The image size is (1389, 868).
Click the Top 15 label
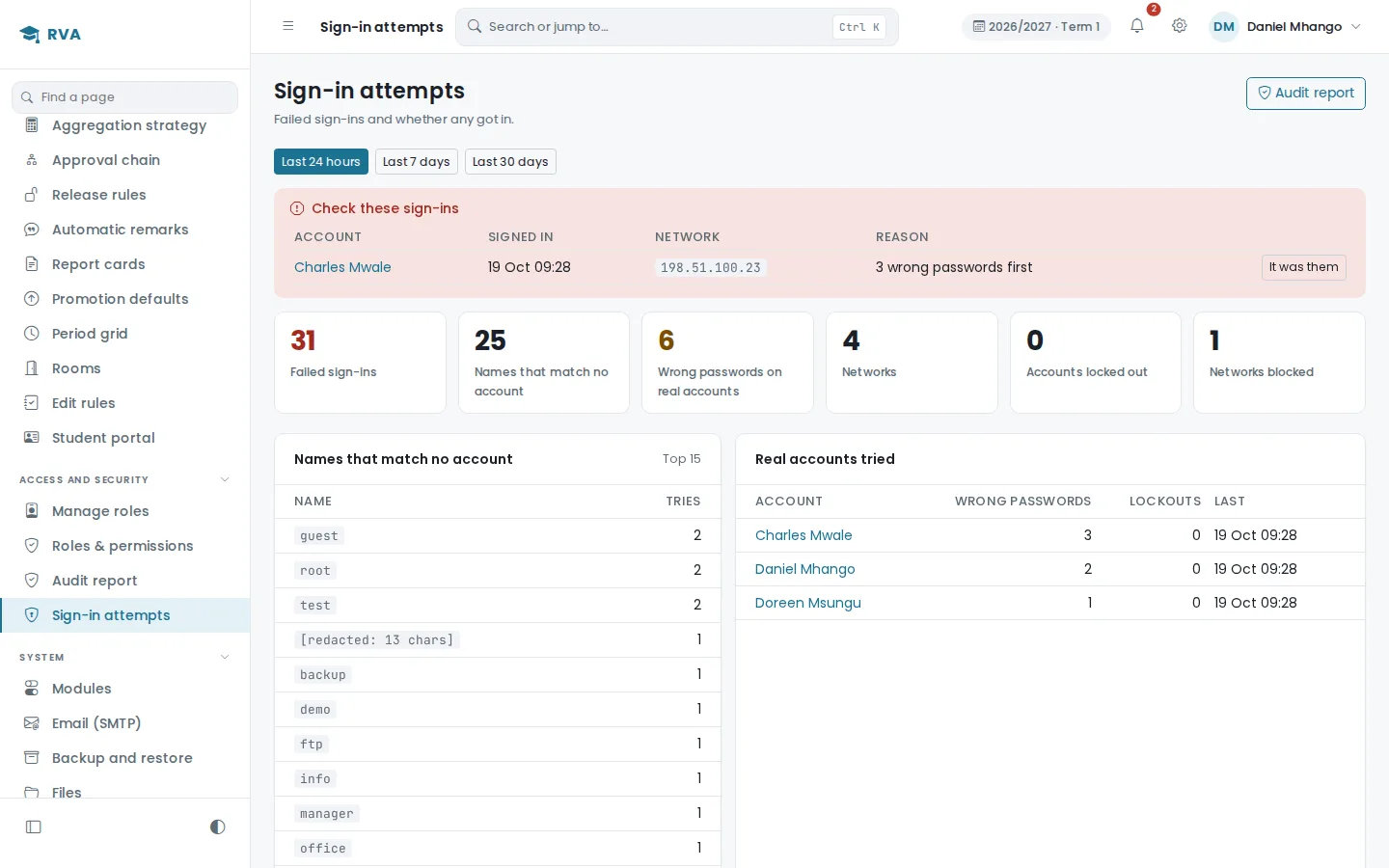[682, 459]
